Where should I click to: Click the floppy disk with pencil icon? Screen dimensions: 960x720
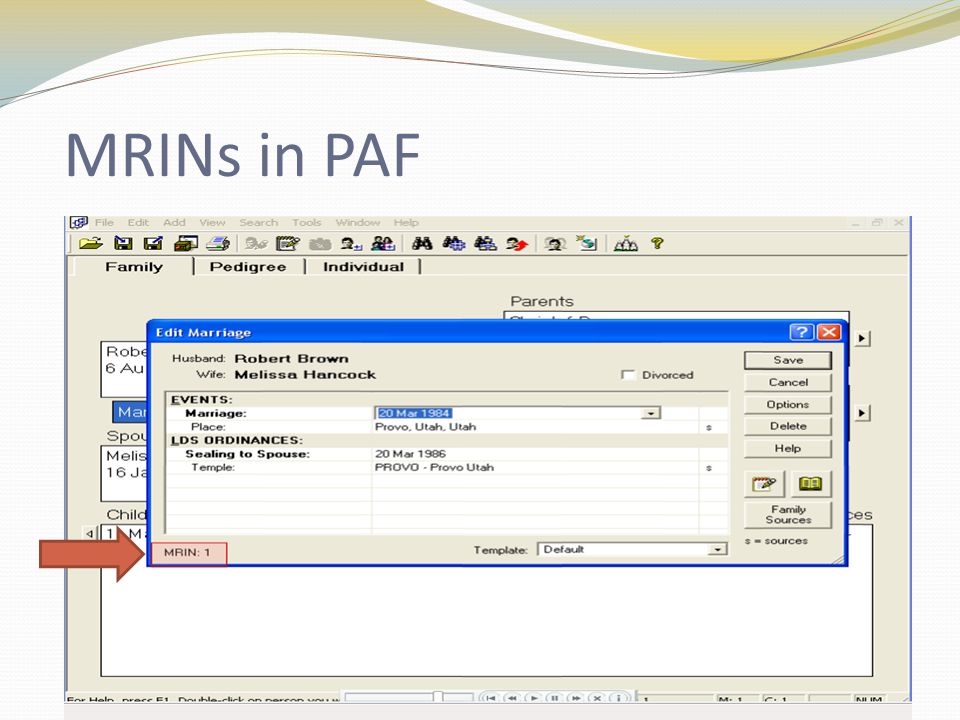(x=153, y=244)
